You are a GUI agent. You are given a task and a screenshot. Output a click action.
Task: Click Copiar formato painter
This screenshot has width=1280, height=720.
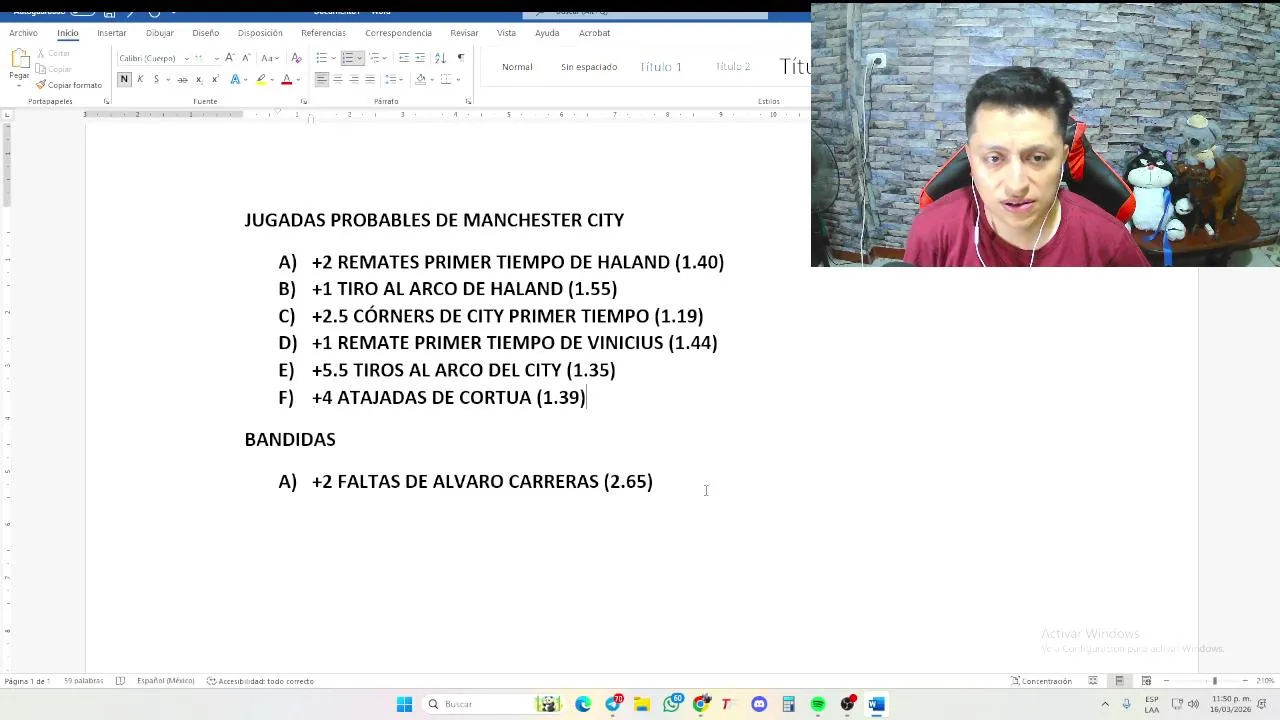coord(69,85)
